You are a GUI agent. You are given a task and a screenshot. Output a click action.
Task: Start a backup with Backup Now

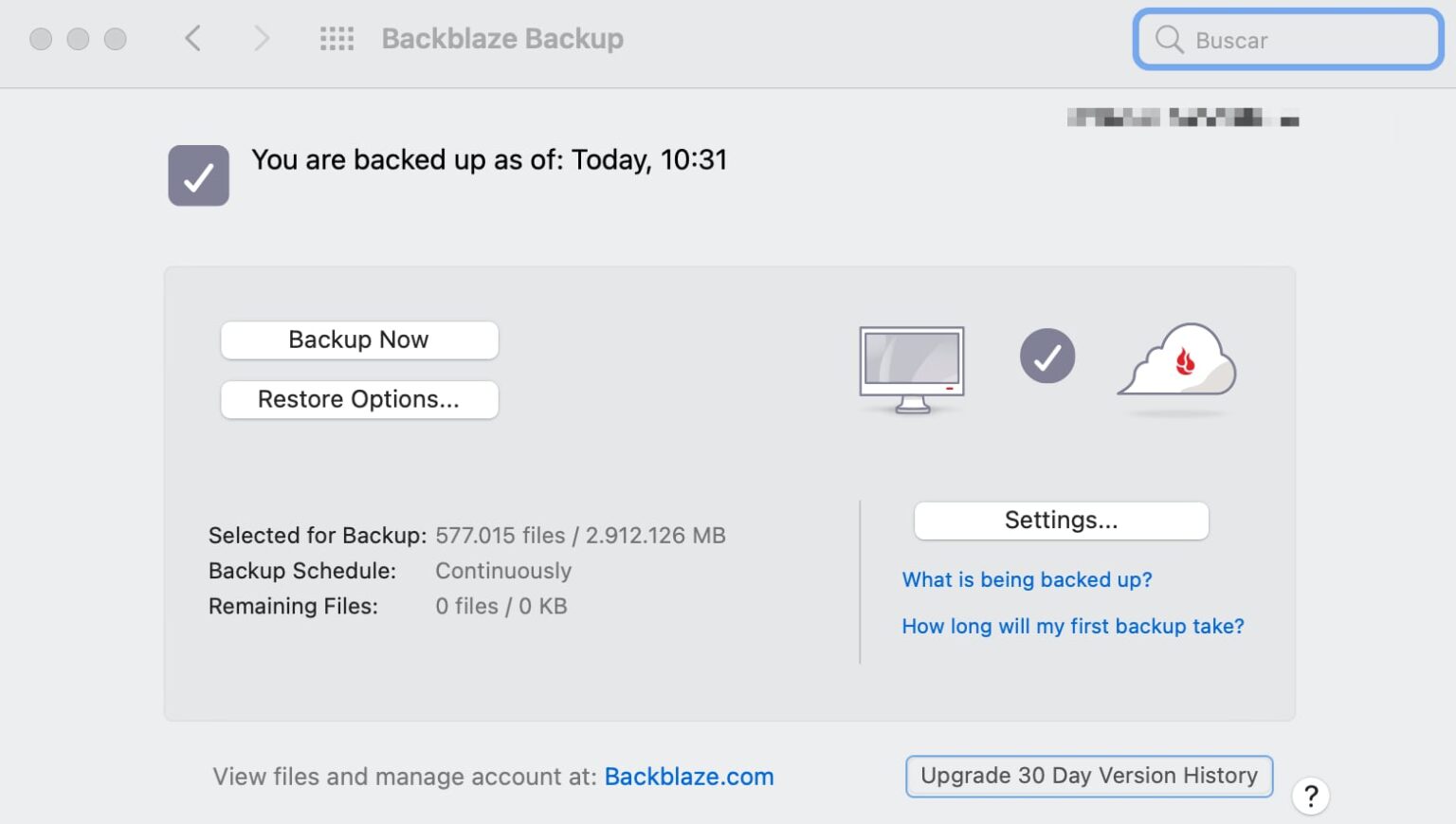click(x=358, y=339)
